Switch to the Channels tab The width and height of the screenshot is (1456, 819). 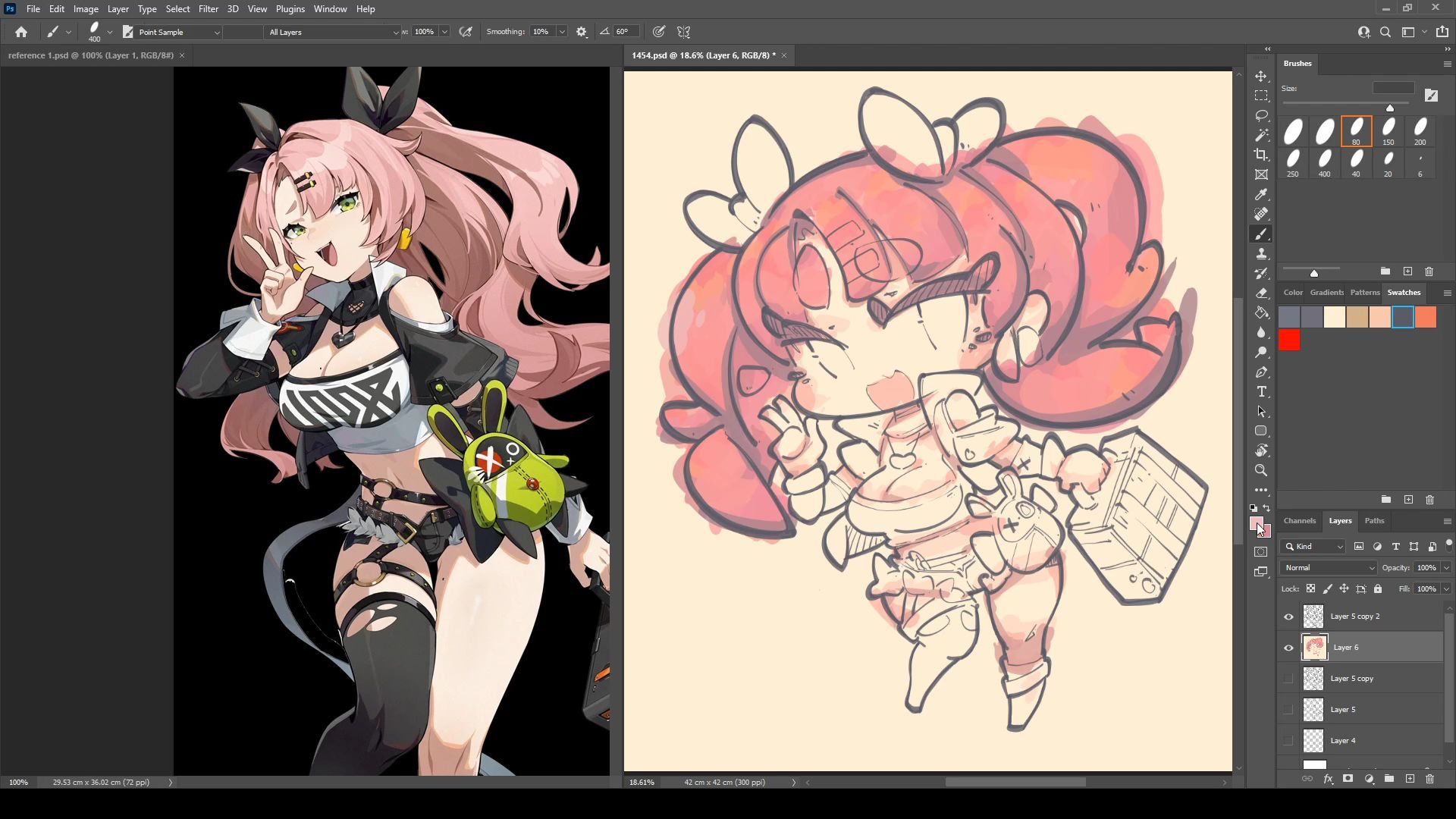point(1300,521)
